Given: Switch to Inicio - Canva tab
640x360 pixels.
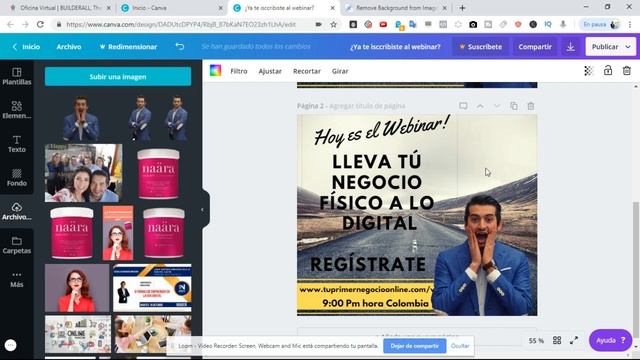Looking at the screenshot, I should tap(171, 8).
